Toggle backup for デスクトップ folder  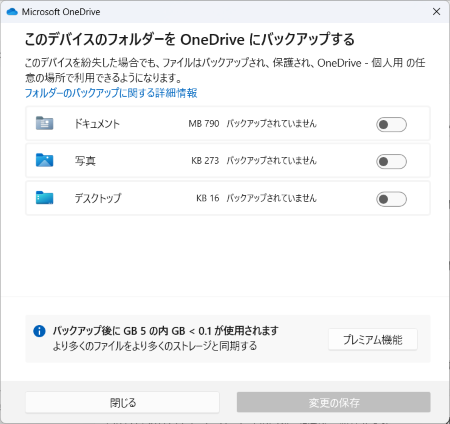coord(391,199)
